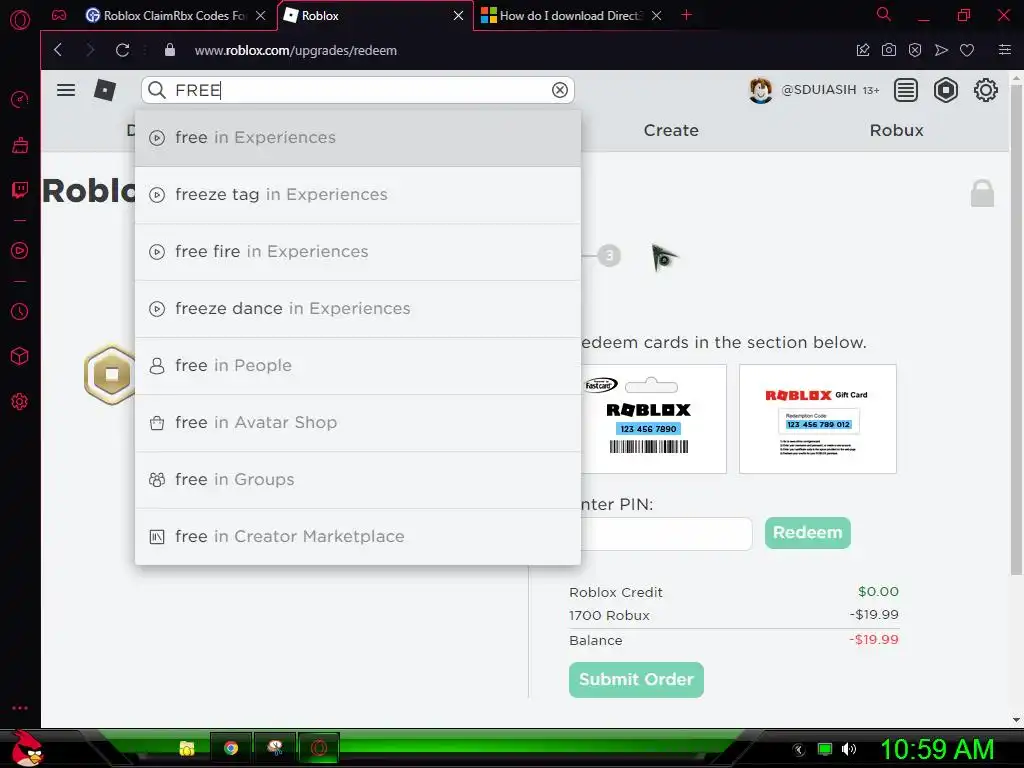Select 'free in Groups' suggestion

tap(358, 479)
